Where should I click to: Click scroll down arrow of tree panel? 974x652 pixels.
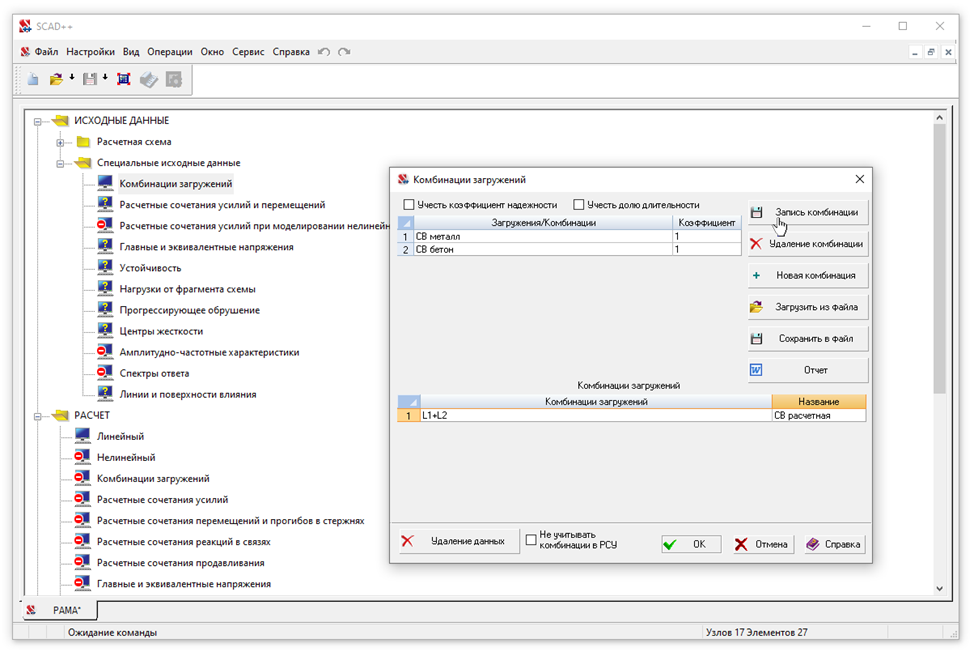pyautogui.click(x=939, y=588)
